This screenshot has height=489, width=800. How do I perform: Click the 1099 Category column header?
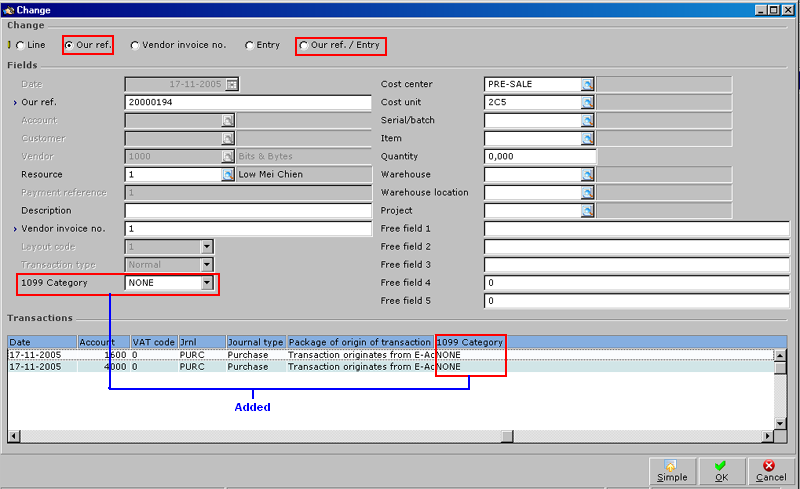click(x=469, y=342)
